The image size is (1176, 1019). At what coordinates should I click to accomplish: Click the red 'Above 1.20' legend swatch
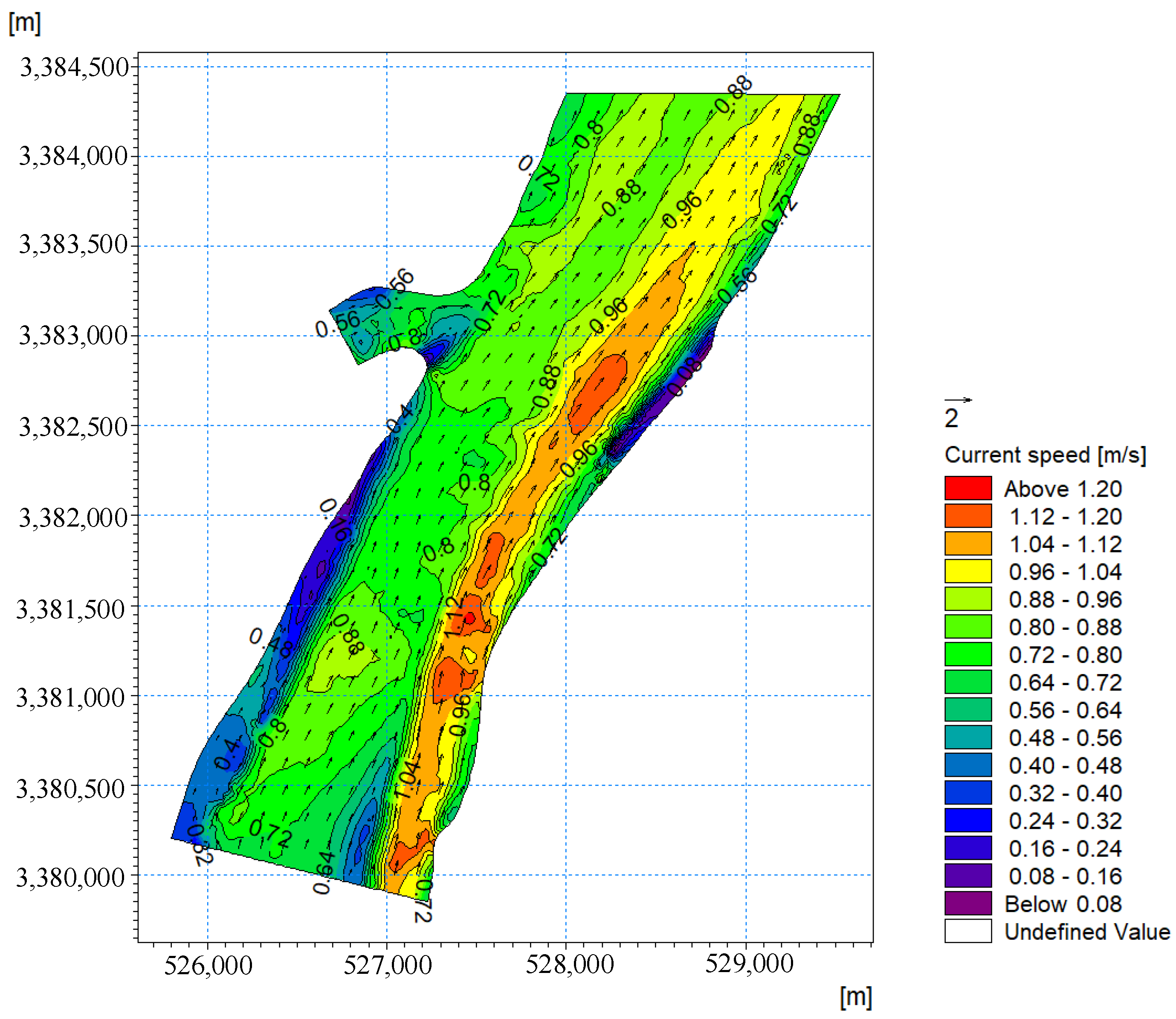point(967,488)
